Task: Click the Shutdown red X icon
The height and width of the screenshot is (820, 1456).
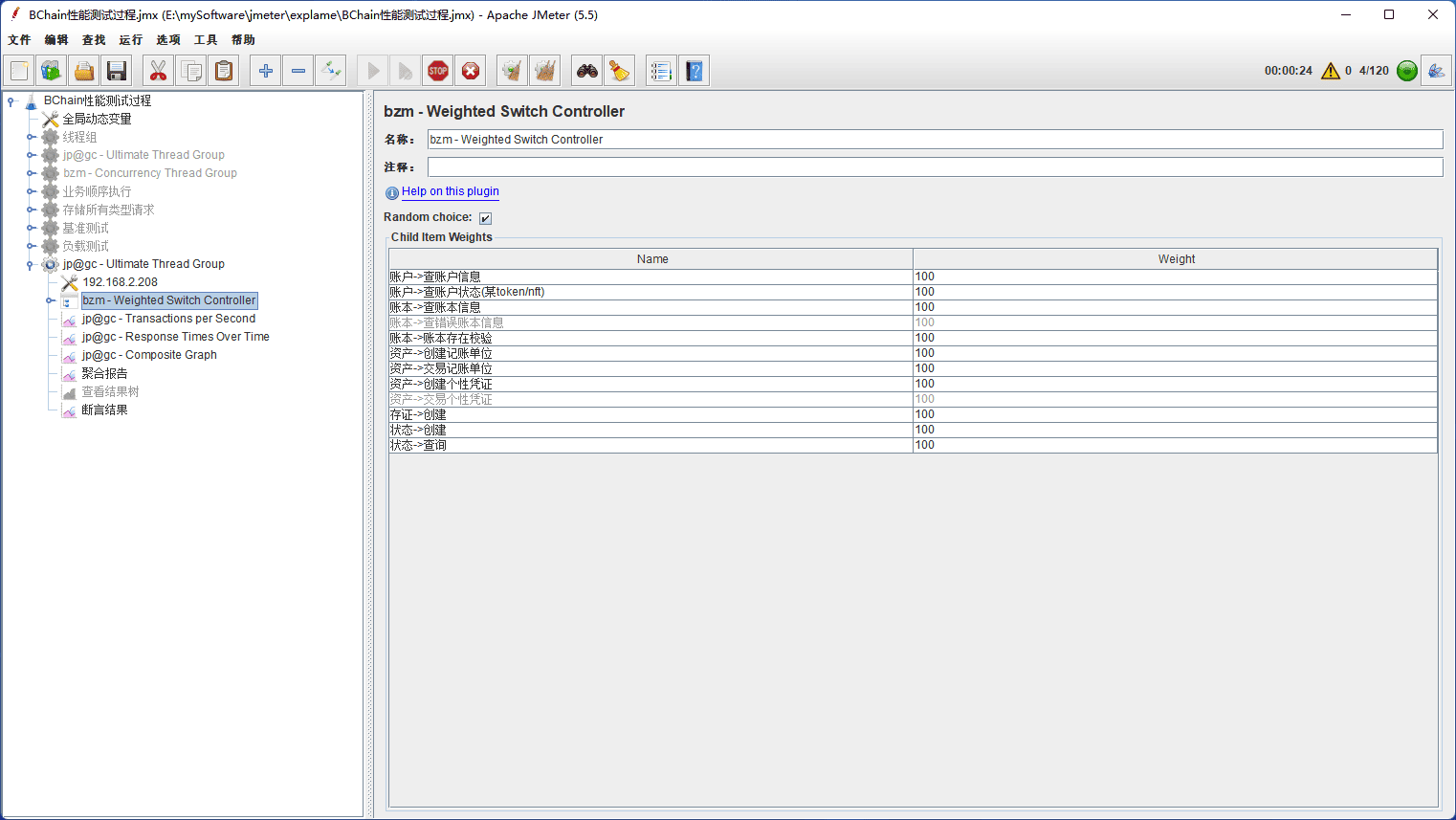Action: [471, 71]
